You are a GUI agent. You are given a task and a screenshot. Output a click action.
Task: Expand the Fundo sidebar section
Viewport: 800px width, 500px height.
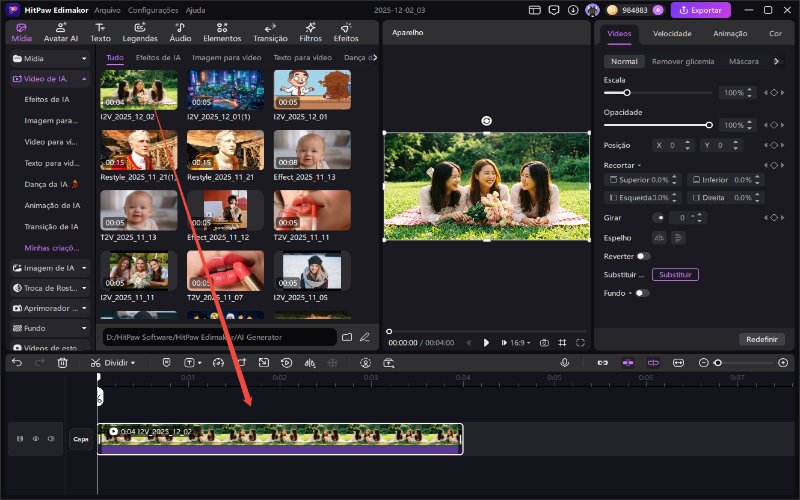tap(84, 328)
